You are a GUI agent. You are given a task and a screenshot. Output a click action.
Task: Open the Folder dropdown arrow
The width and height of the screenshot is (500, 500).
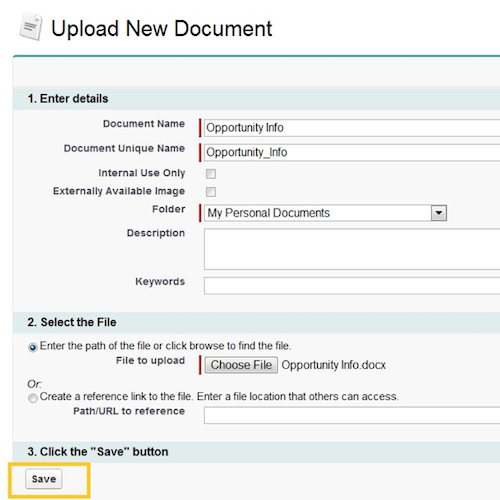[x=439, y=213]
